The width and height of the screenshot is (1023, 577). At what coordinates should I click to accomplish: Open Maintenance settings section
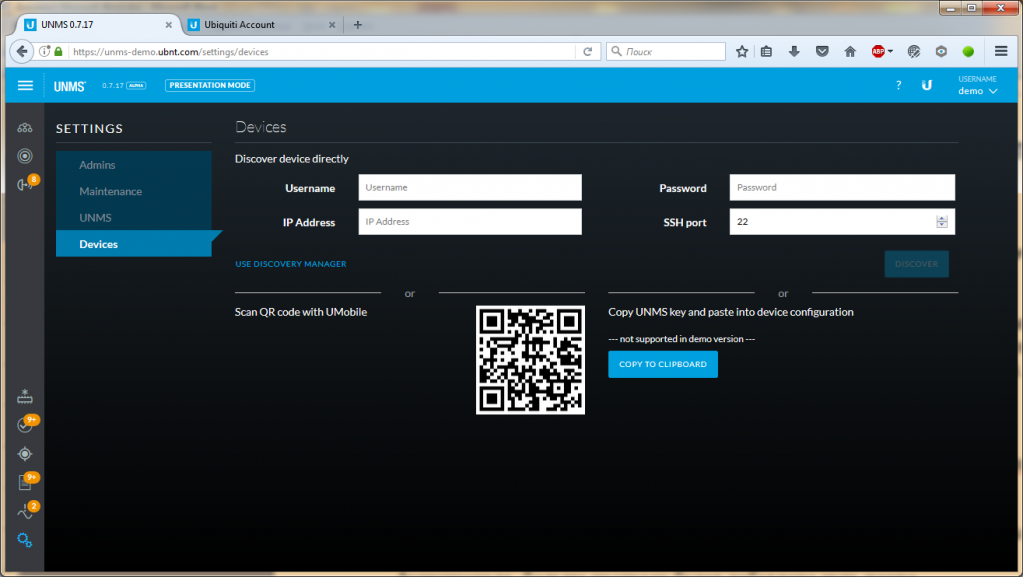click(x=110, y=191)
